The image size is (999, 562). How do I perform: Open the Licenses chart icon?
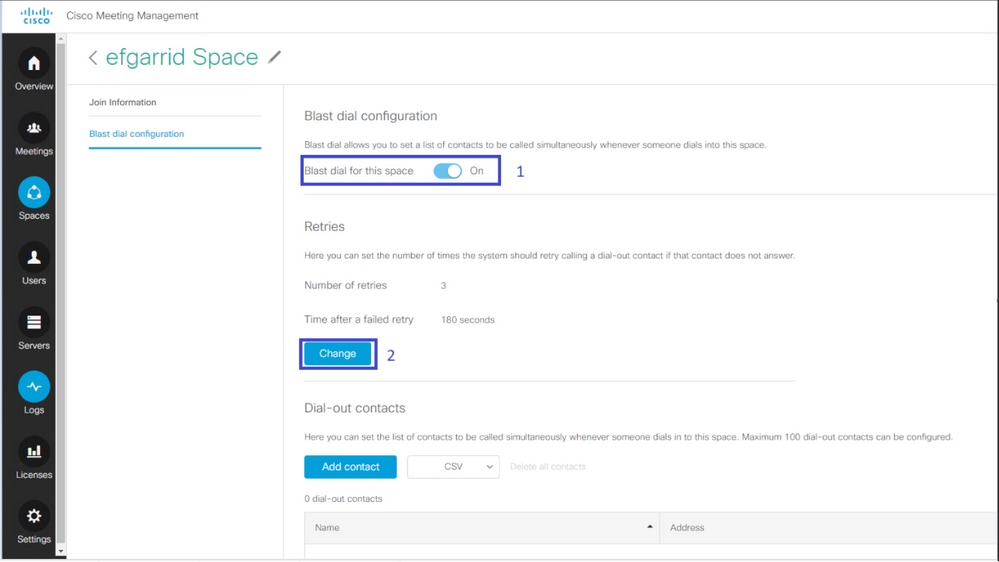(x=34, y=452)
